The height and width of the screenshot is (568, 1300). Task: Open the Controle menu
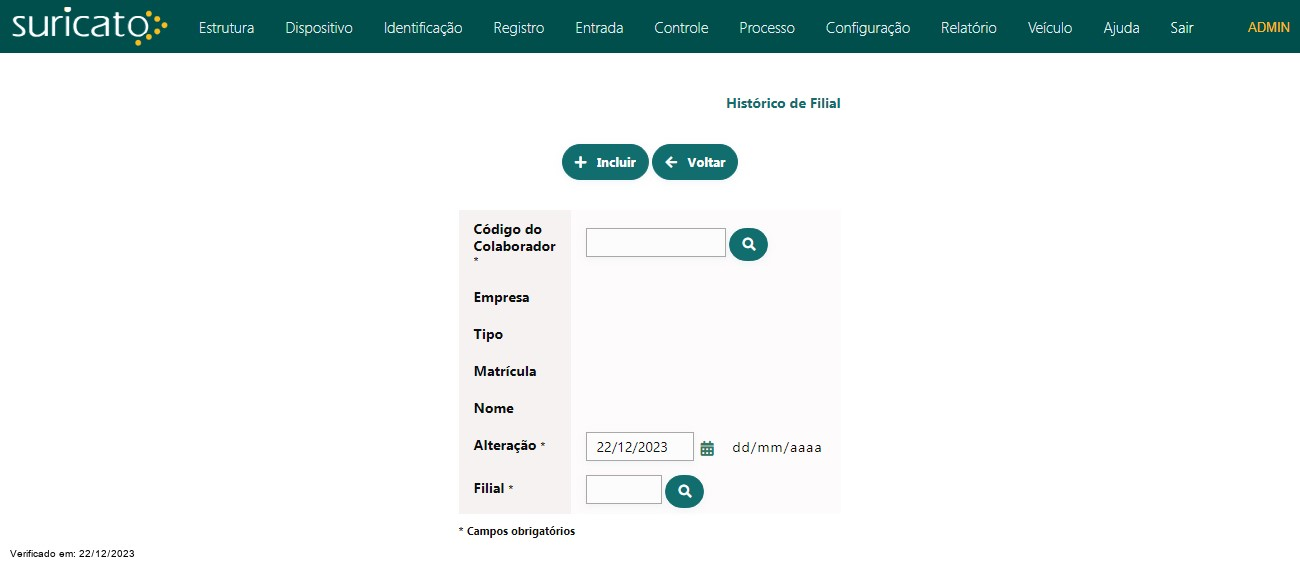(x=681, y=28)
